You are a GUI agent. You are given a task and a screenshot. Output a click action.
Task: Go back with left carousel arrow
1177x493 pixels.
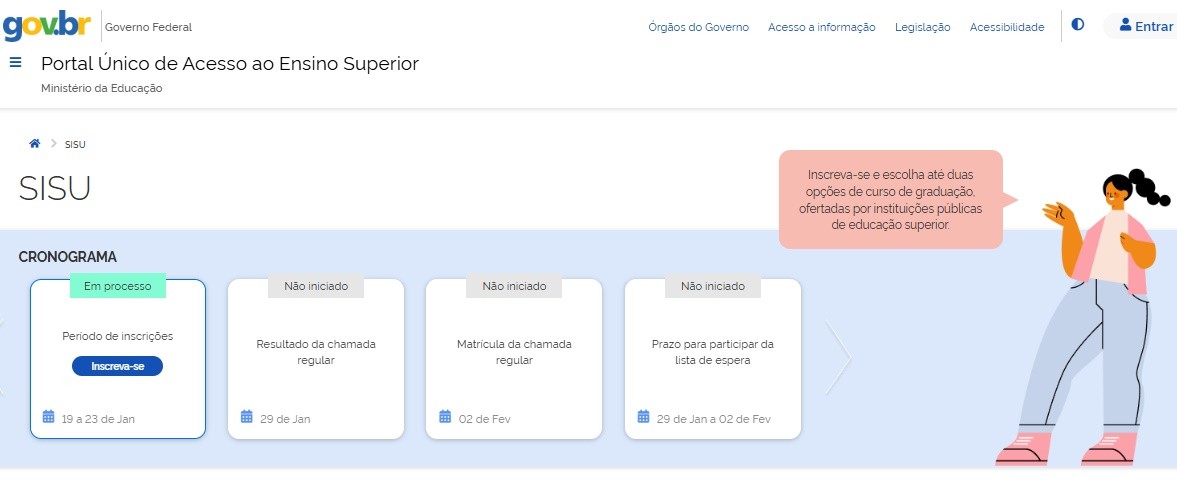point(3,357)
